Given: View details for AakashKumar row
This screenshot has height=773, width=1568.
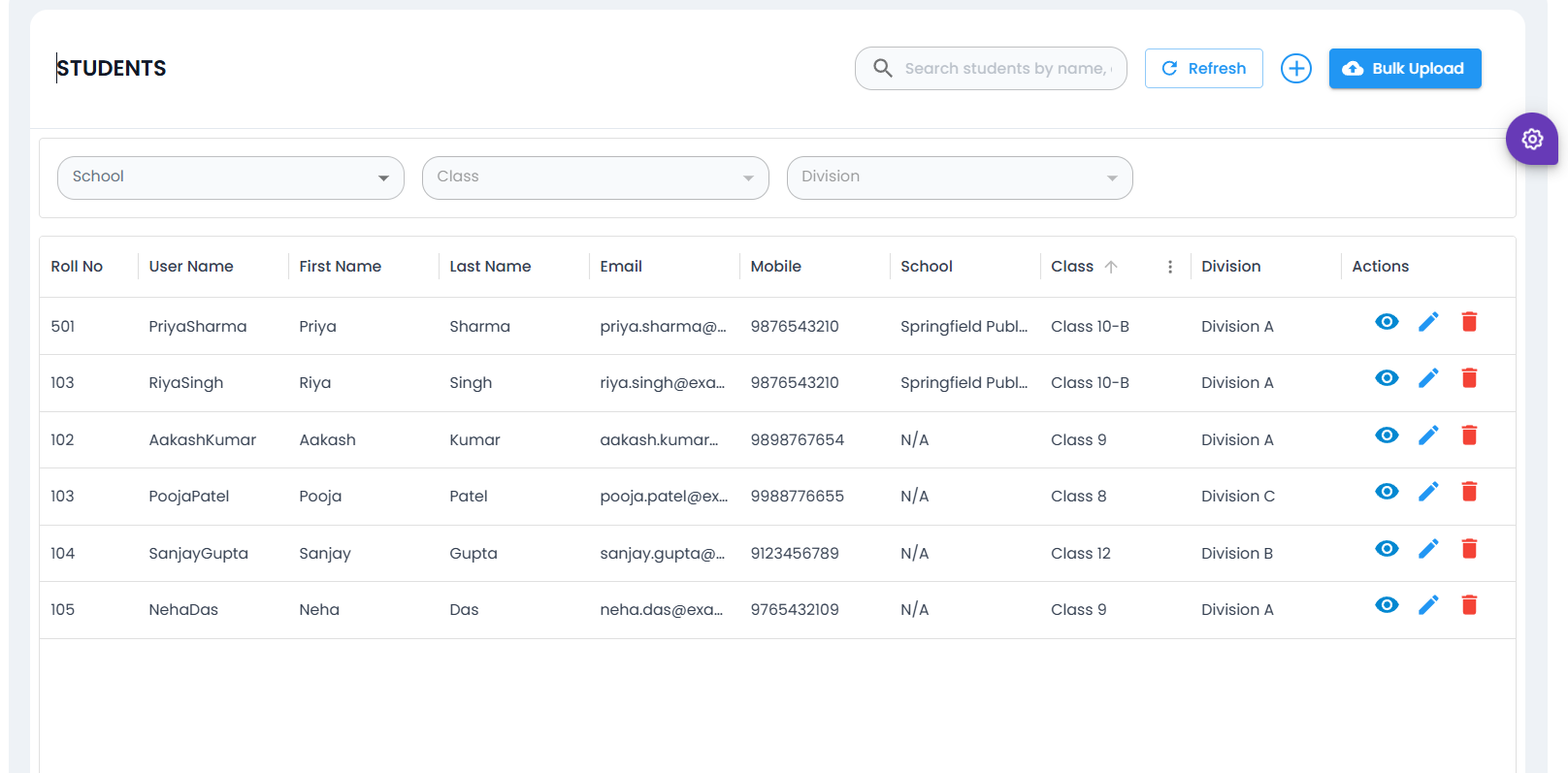Looking at the screenshot, I should point(1387,435).
